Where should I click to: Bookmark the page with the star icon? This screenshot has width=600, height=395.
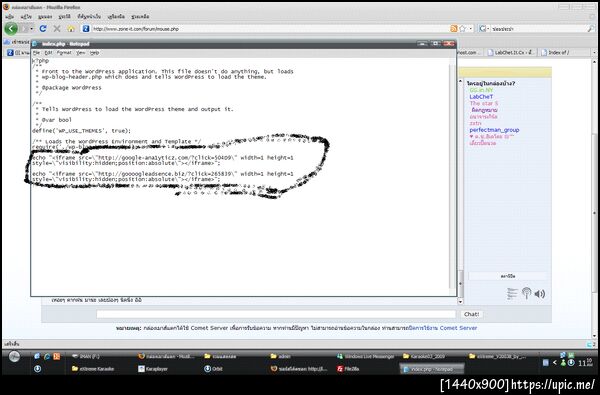click(462, 29)
